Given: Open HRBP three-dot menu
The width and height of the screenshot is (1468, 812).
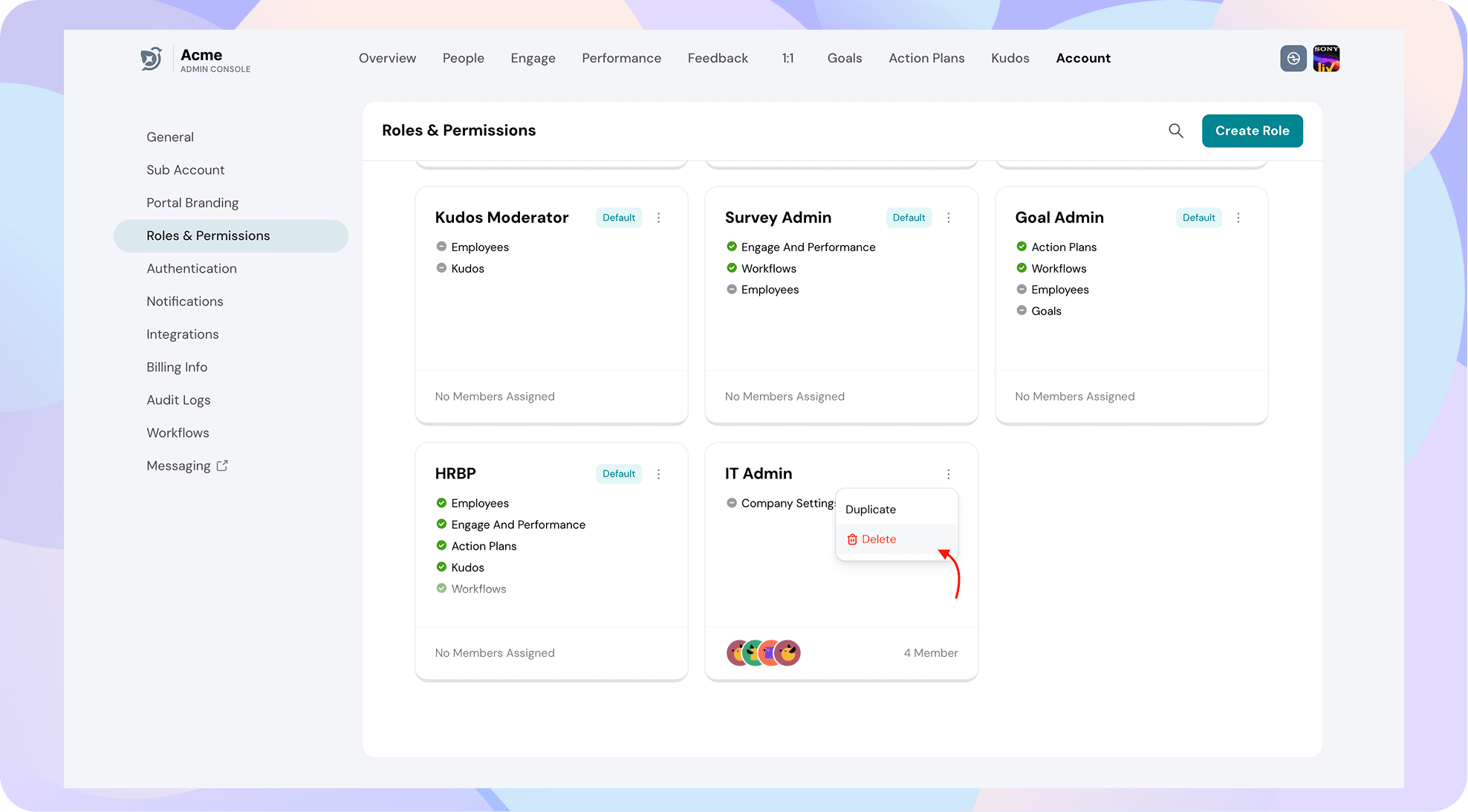Looking at the screenshot, I should [659, 474].
